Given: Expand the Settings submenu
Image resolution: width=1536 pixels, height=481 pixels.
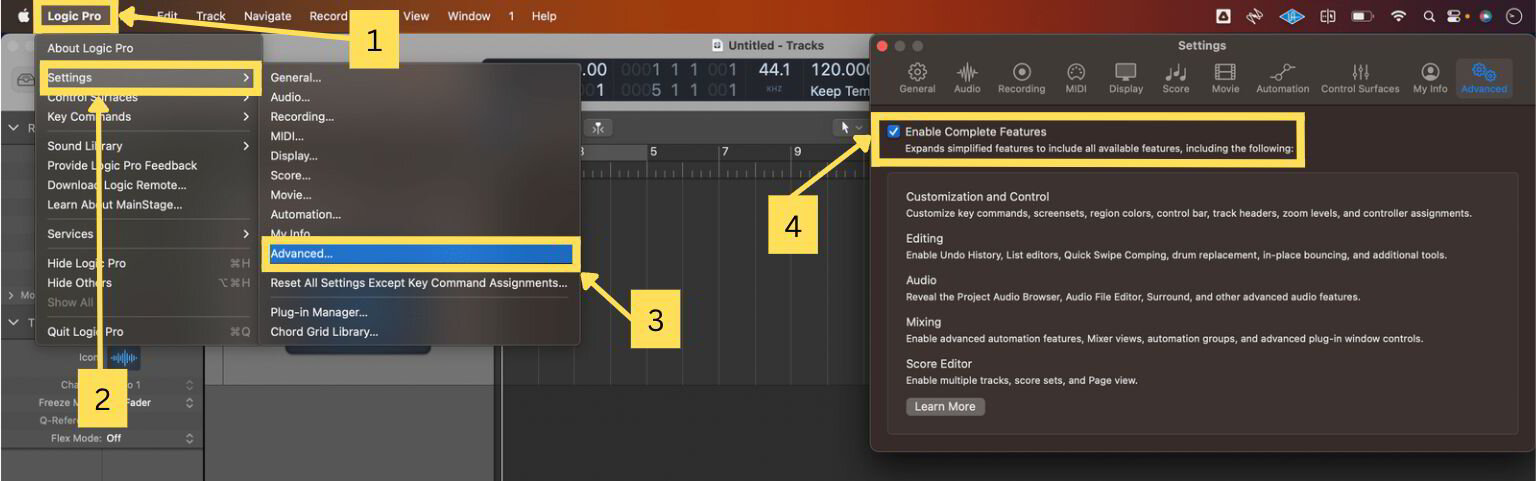Looking at the screenshot, I should 149,77.
